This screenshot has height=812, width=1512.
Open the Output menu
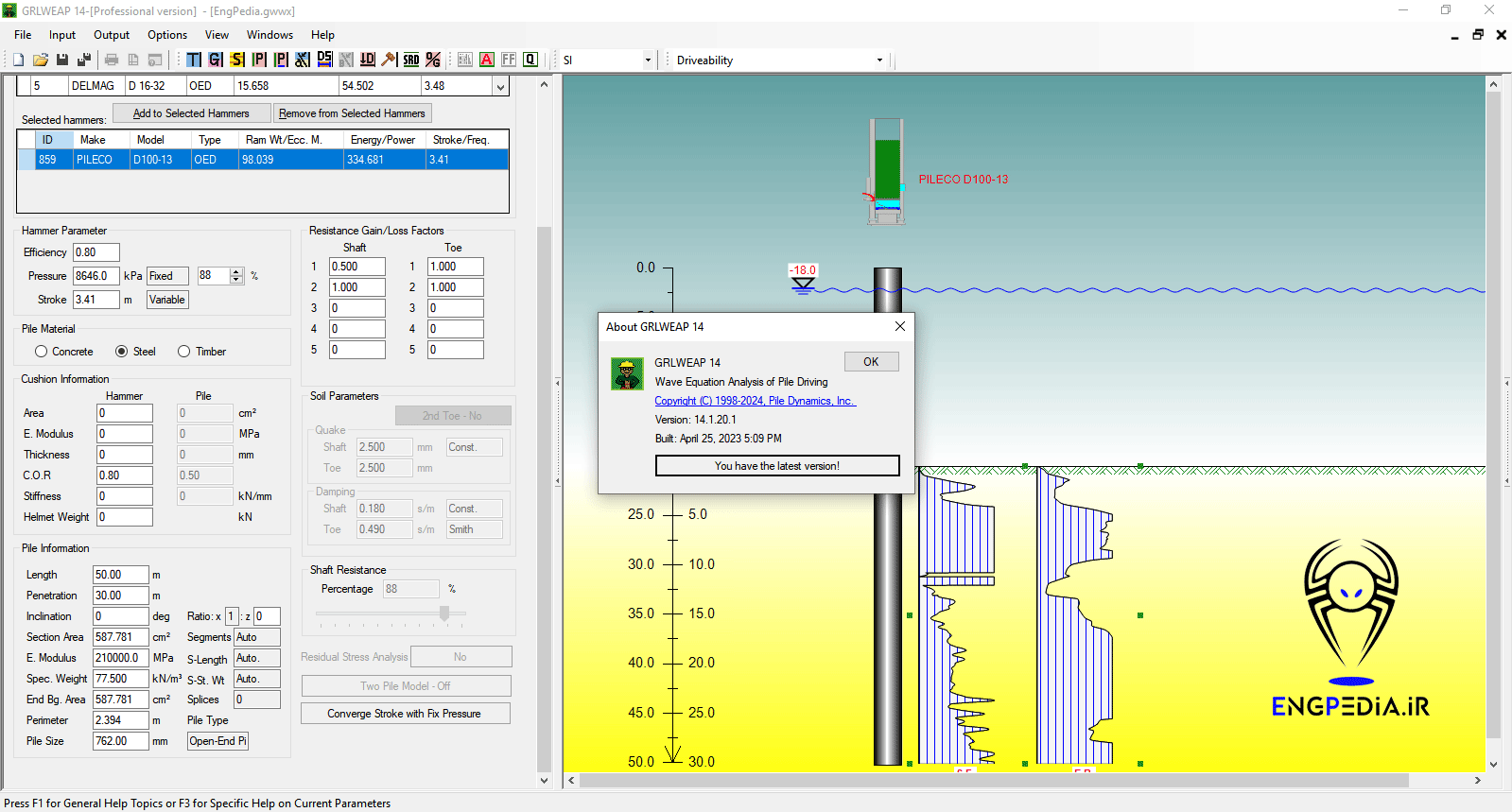[112, 35]
